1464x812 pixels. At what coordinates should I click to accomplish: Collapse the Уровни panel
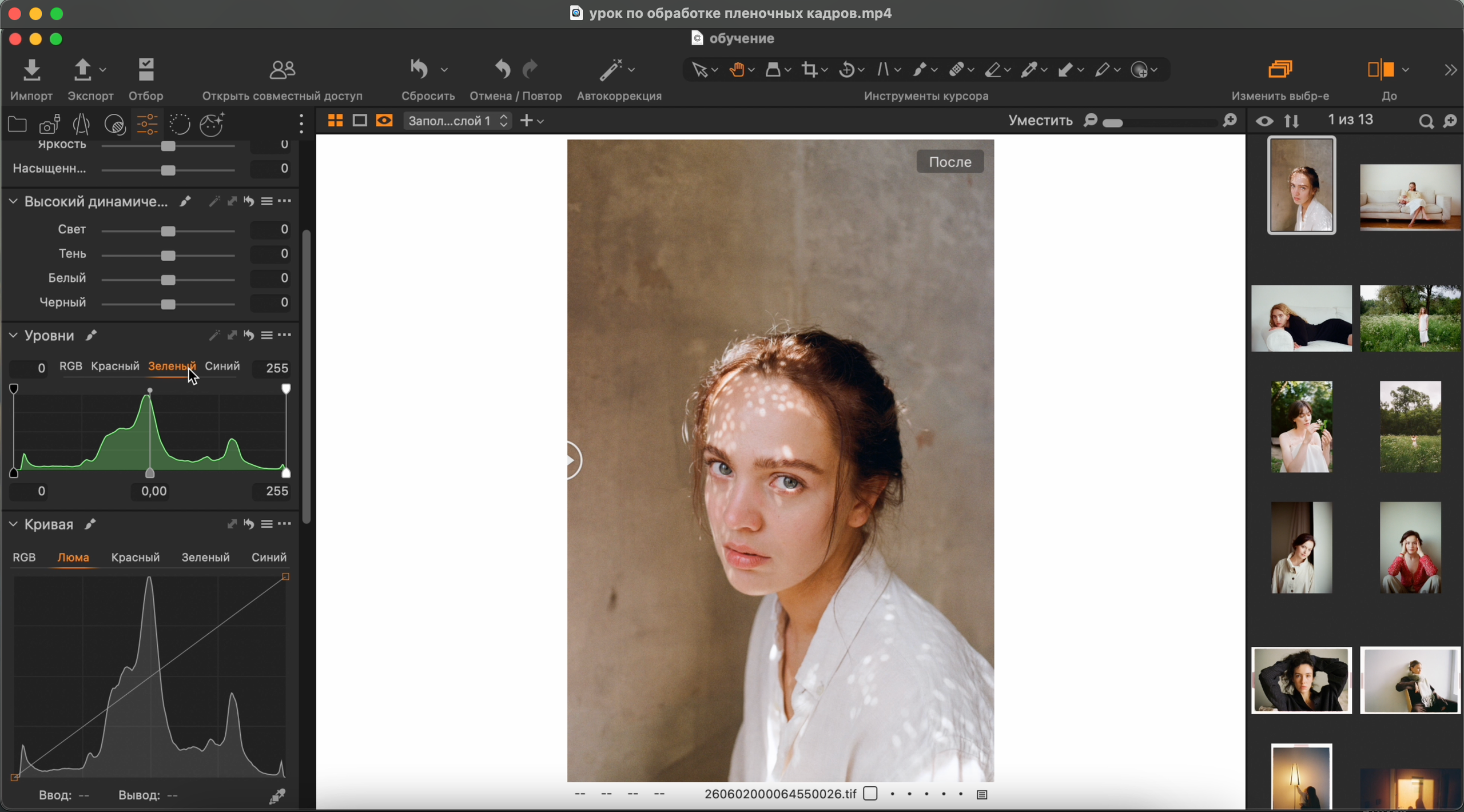[14, 335]
